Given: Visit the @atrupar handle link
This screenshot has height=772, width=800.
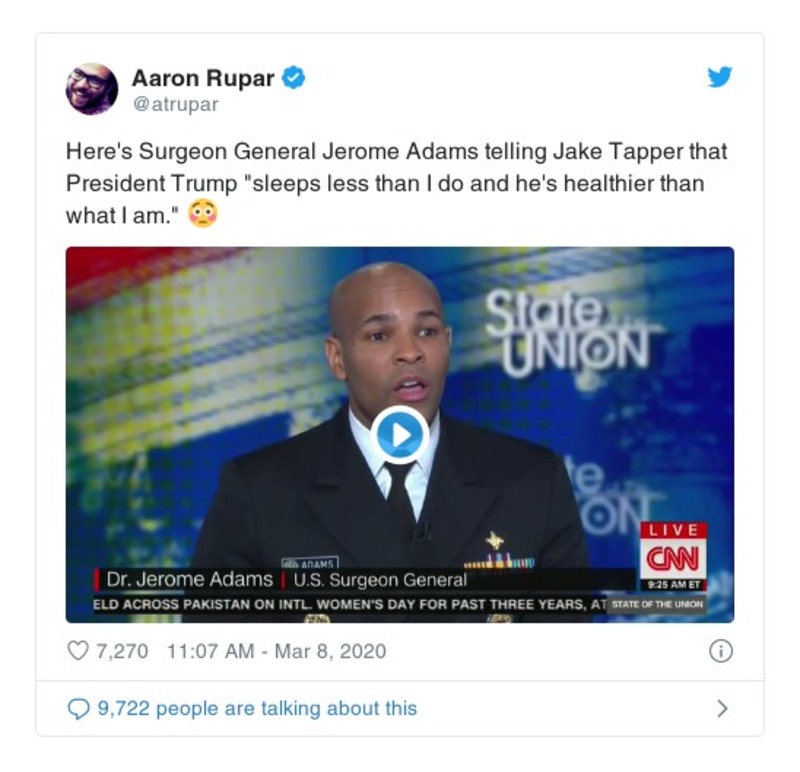Looking at the screenshot, I should 176,104.
